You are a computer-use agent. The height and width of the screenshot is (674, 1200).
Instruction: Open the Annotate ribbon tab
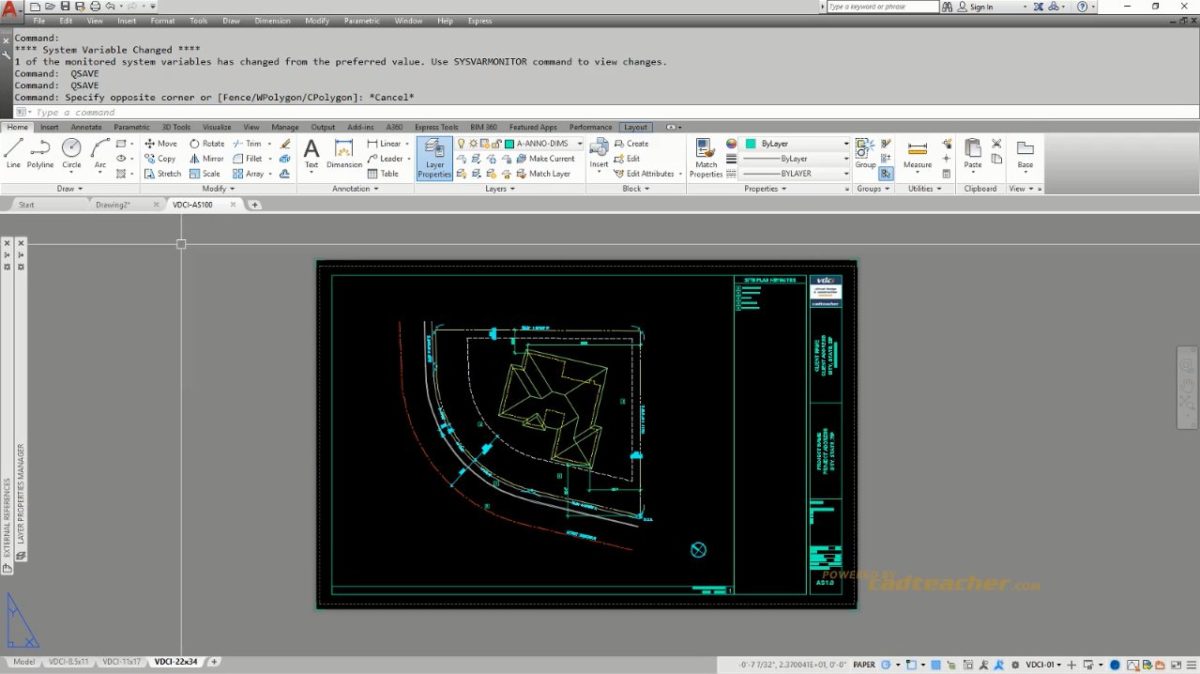86,127
